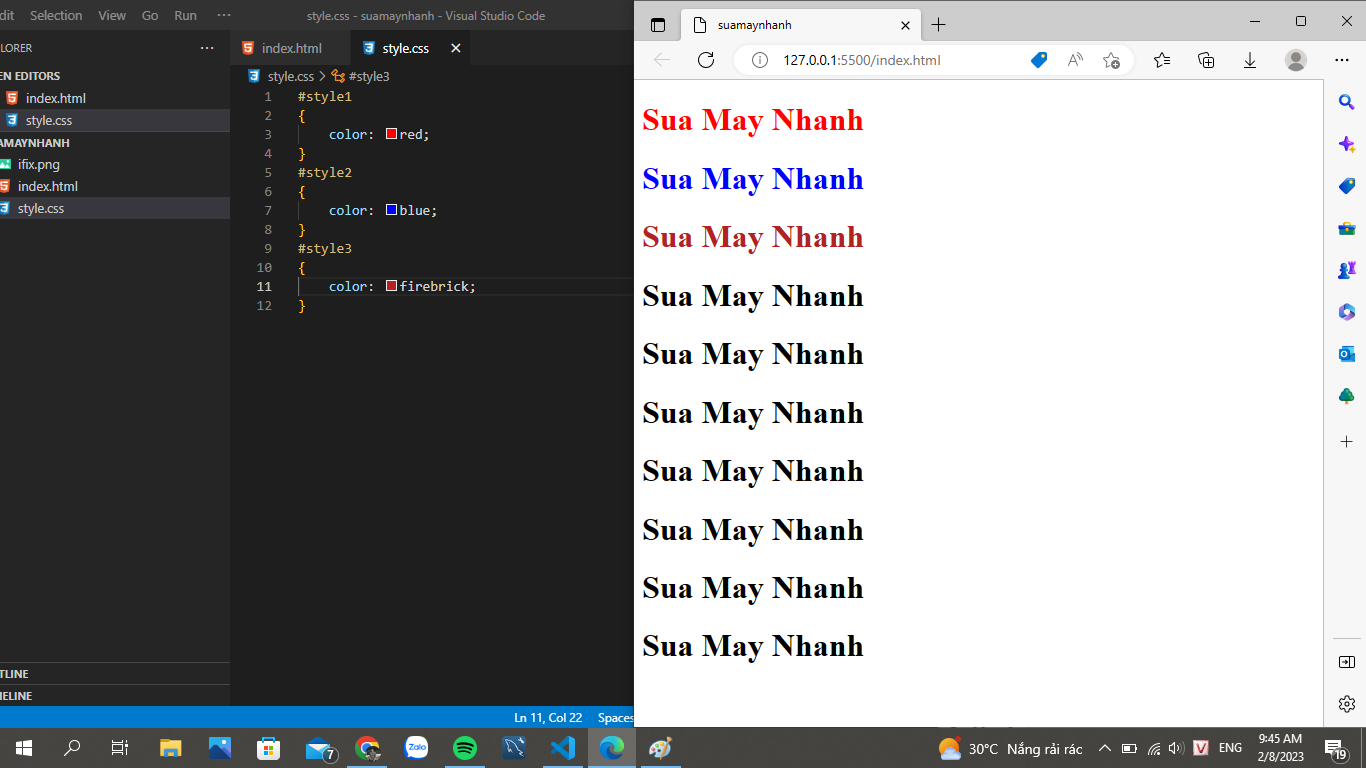Open a new tab in Edge
Viewport: 1366px width, 768px height.
coord(938,25)
